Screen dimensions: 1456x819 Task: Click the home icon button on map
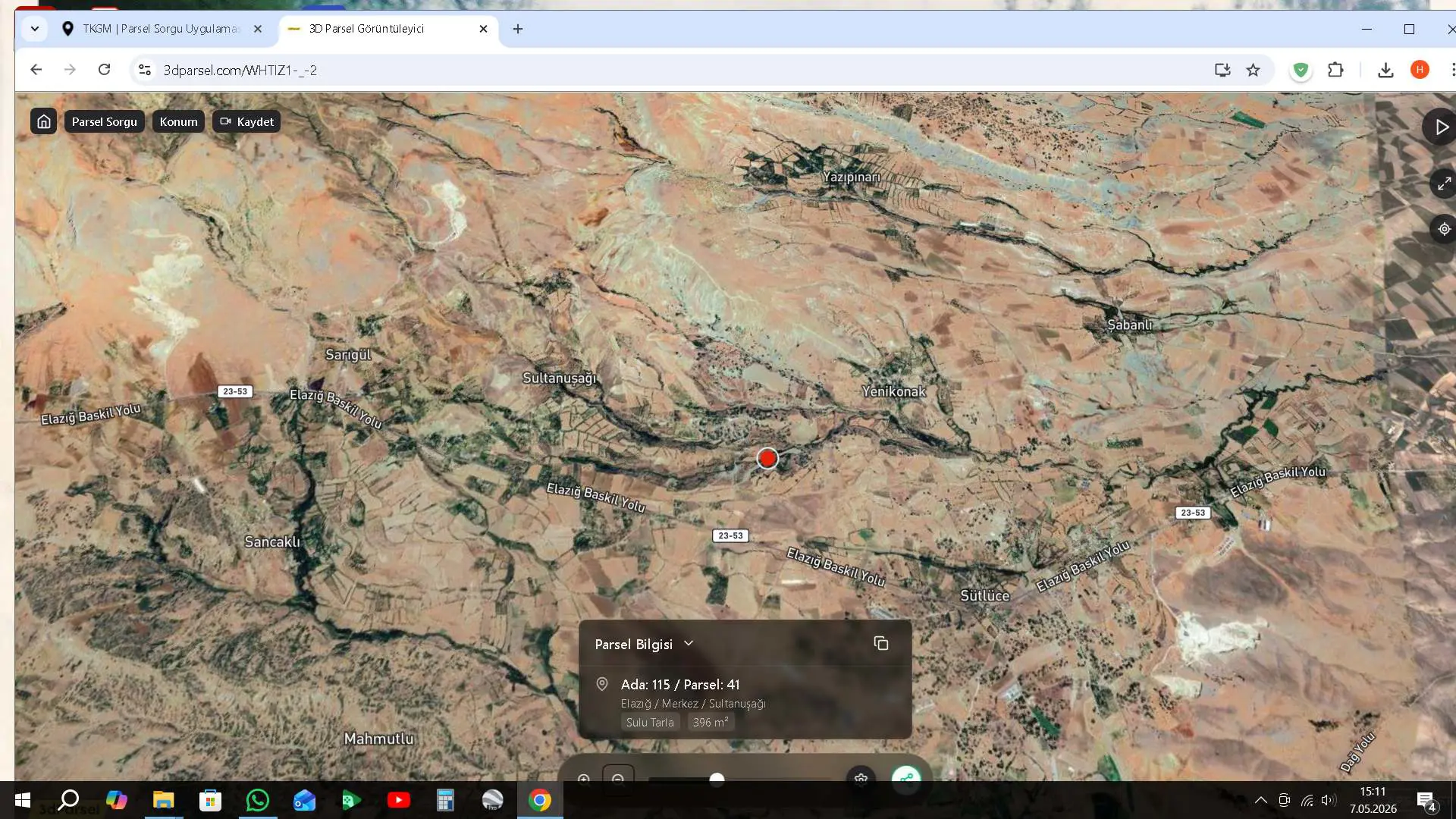44,121
